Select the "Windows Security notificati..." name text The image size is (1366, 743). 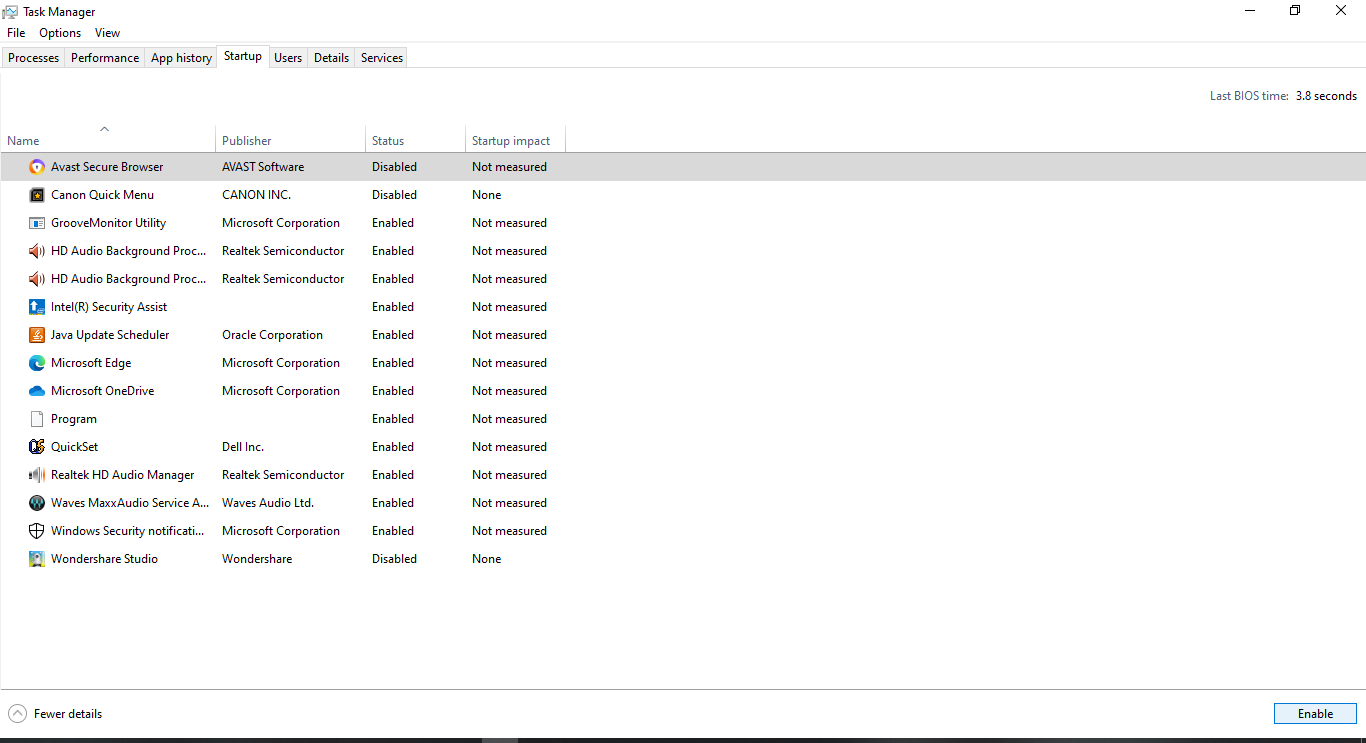click(127, 531)
